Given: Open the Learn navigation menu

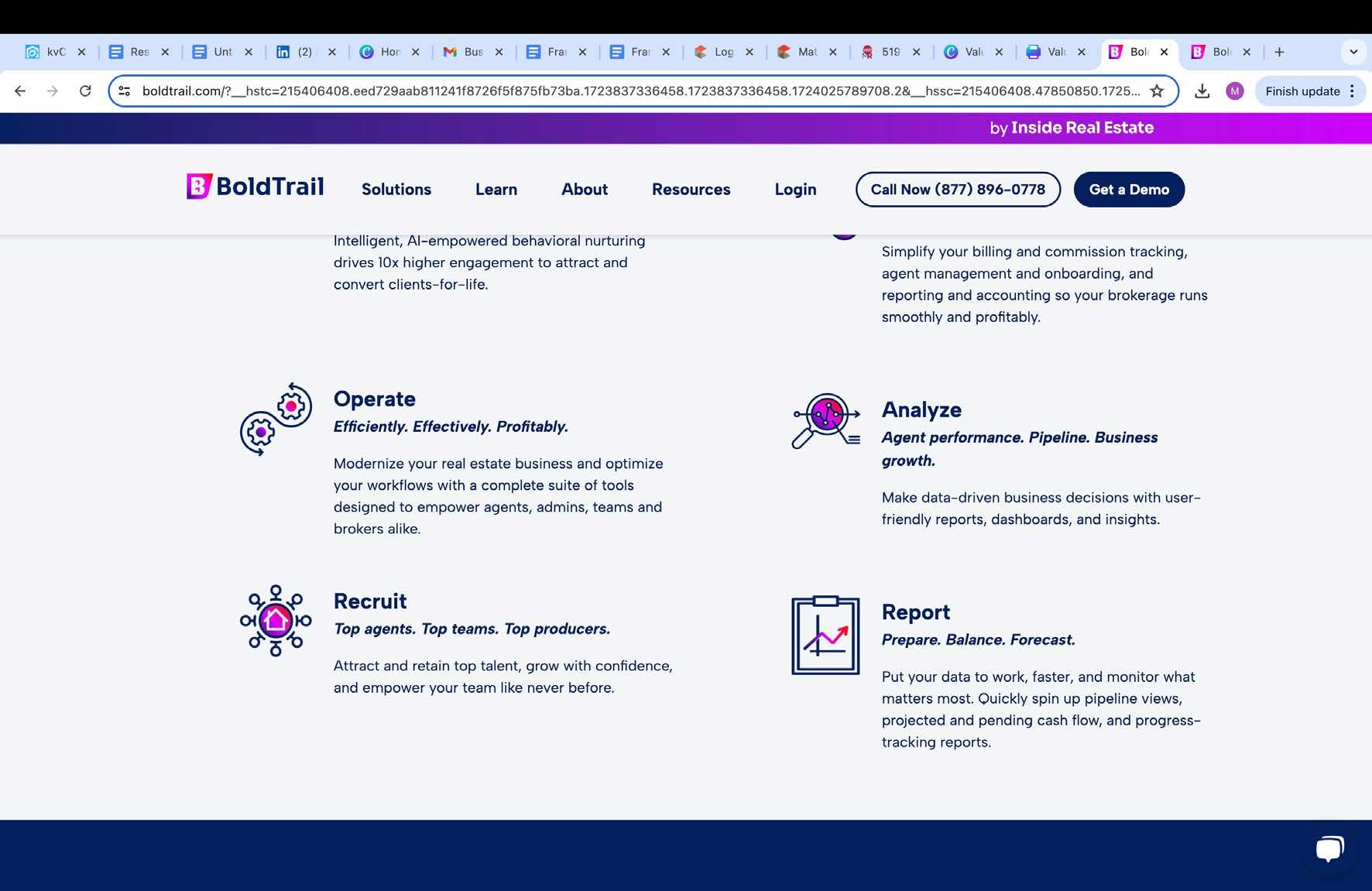Looking at the screenshot, I should pos(496,190).
